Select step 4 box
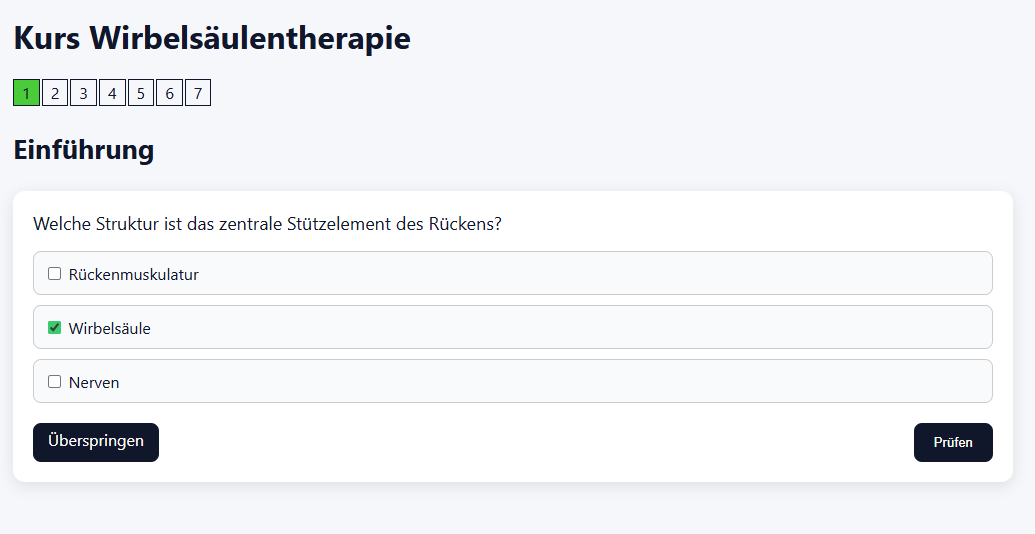This screenshot has height=534, width=1035. [x=112, y=93]
